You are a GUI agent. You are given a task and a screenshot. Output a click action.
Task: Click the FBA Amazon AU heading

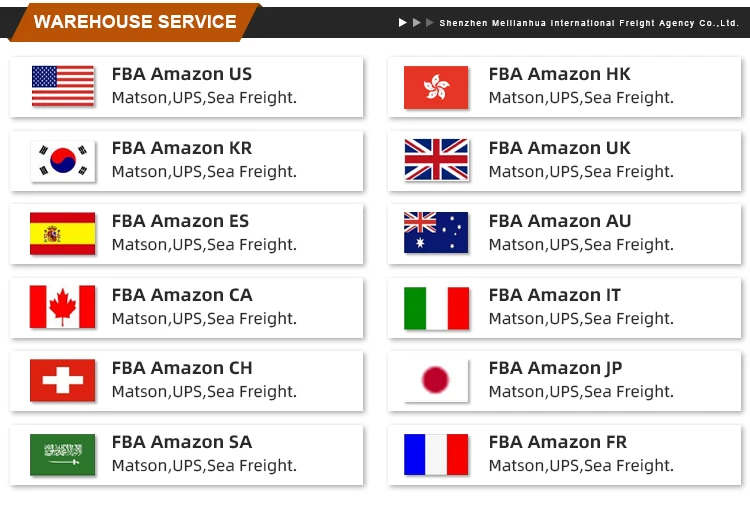click(x=560, y=221)
